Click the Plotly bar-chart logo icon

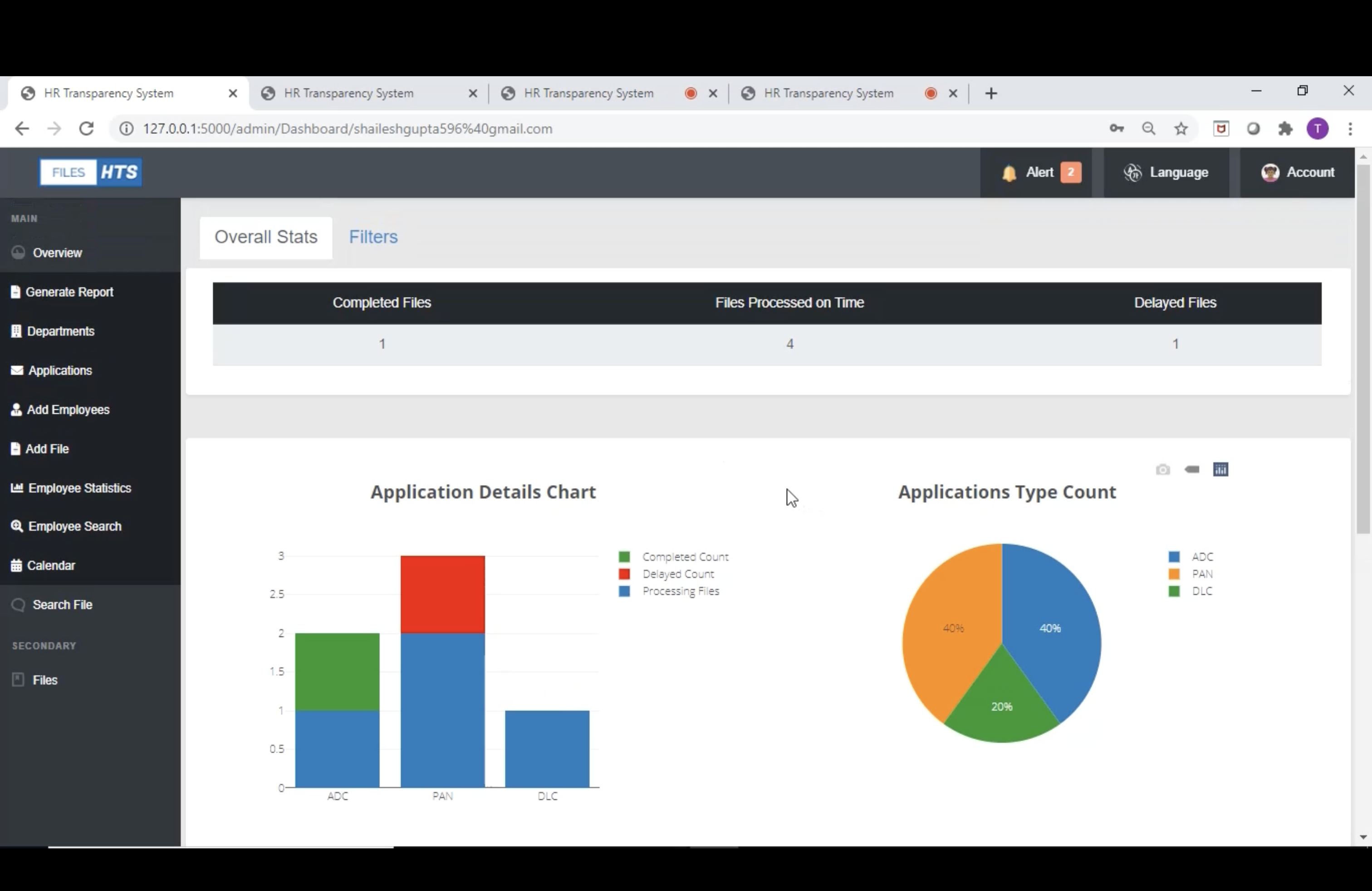pos(1220,470)
